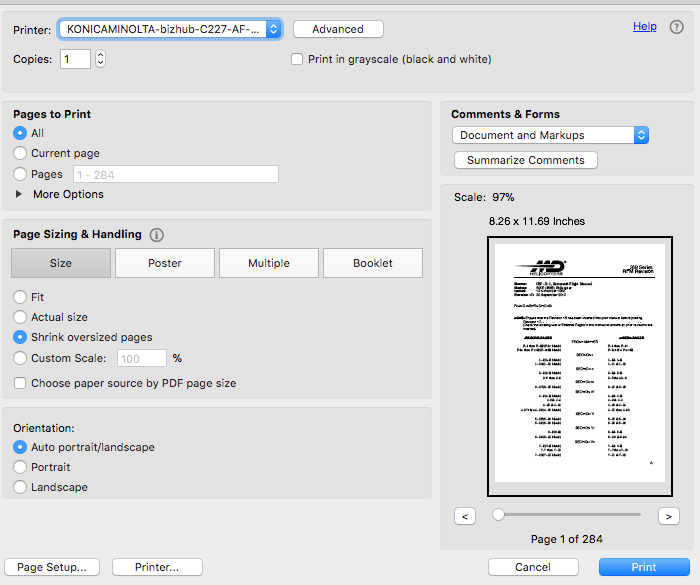Select Auto portrait/landscape orientation
The image size is (700, 585).
tap(20, 447)
